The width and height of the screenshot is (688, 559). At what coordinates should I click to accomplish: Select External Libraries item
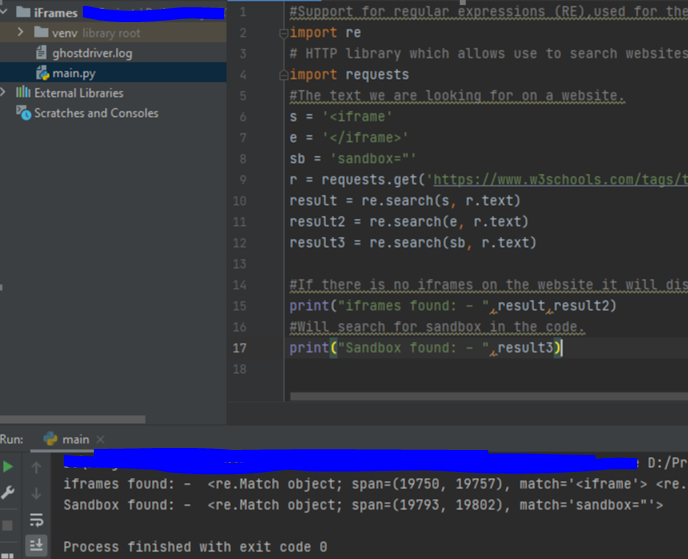pos(79,93)
